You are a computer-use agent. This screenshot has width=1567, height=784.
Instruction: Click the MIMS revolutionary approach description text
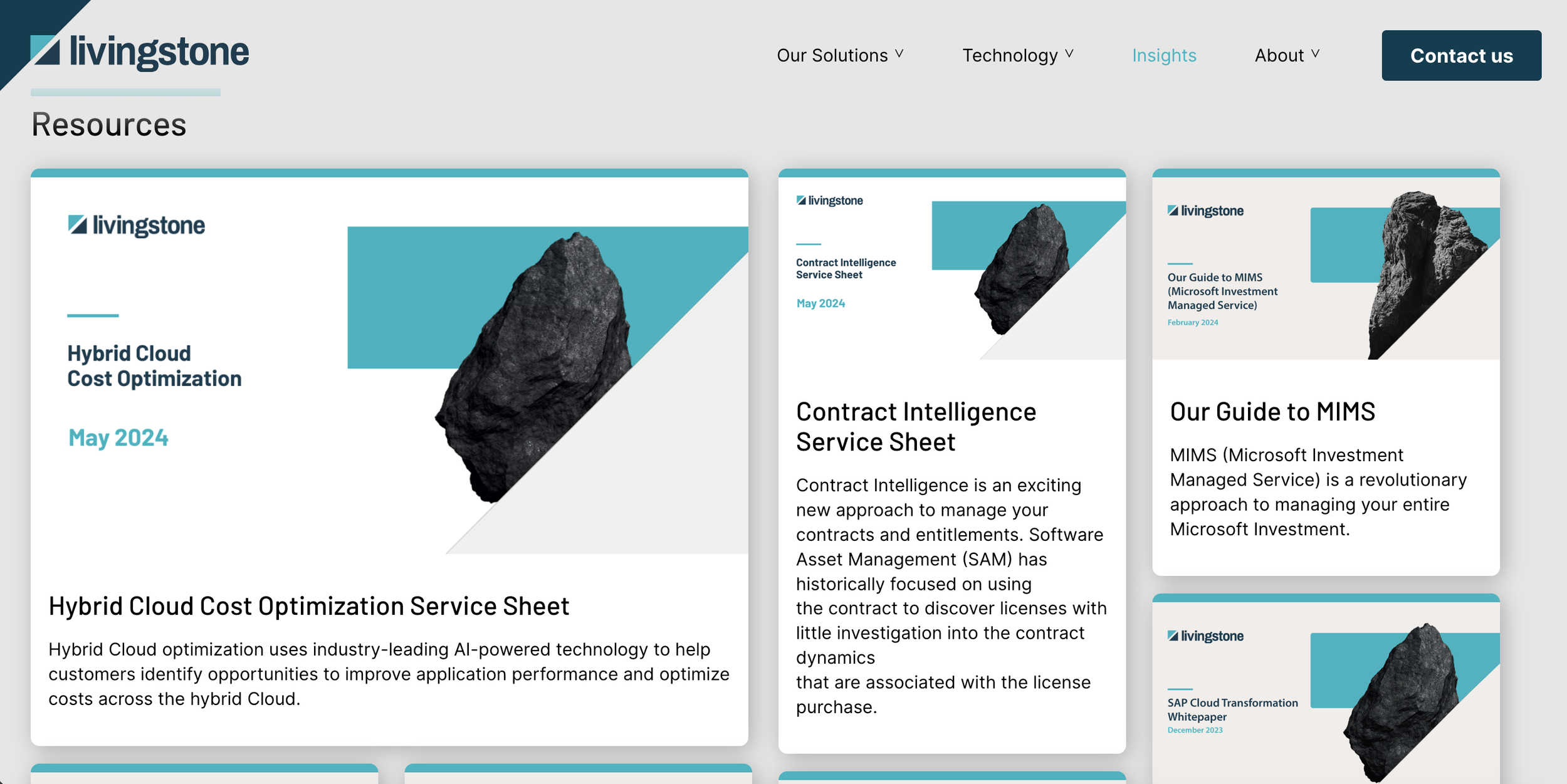(x=1318, y=492)
